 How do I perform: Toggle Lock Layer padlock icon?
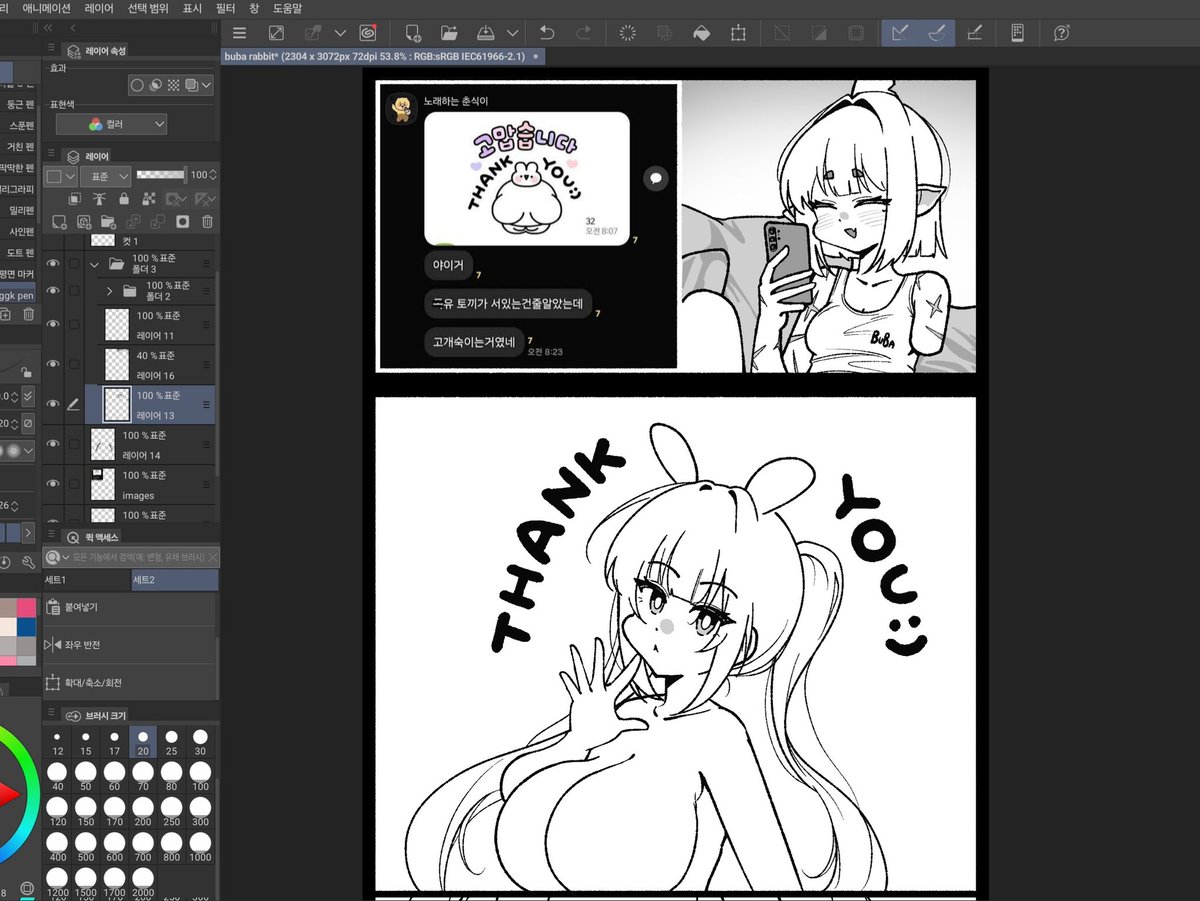123,198
